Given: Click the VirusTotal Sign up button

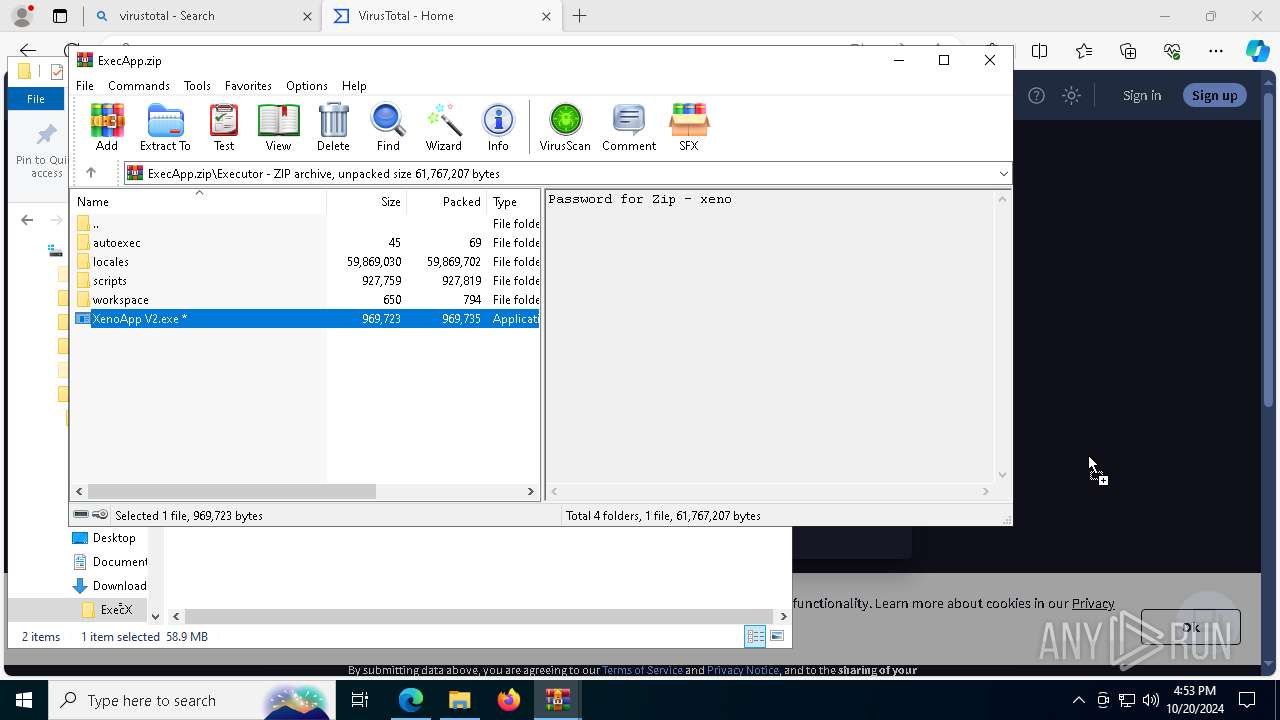Looking at the screenshot, I should pyautogui.click(x=1215, y=95).
